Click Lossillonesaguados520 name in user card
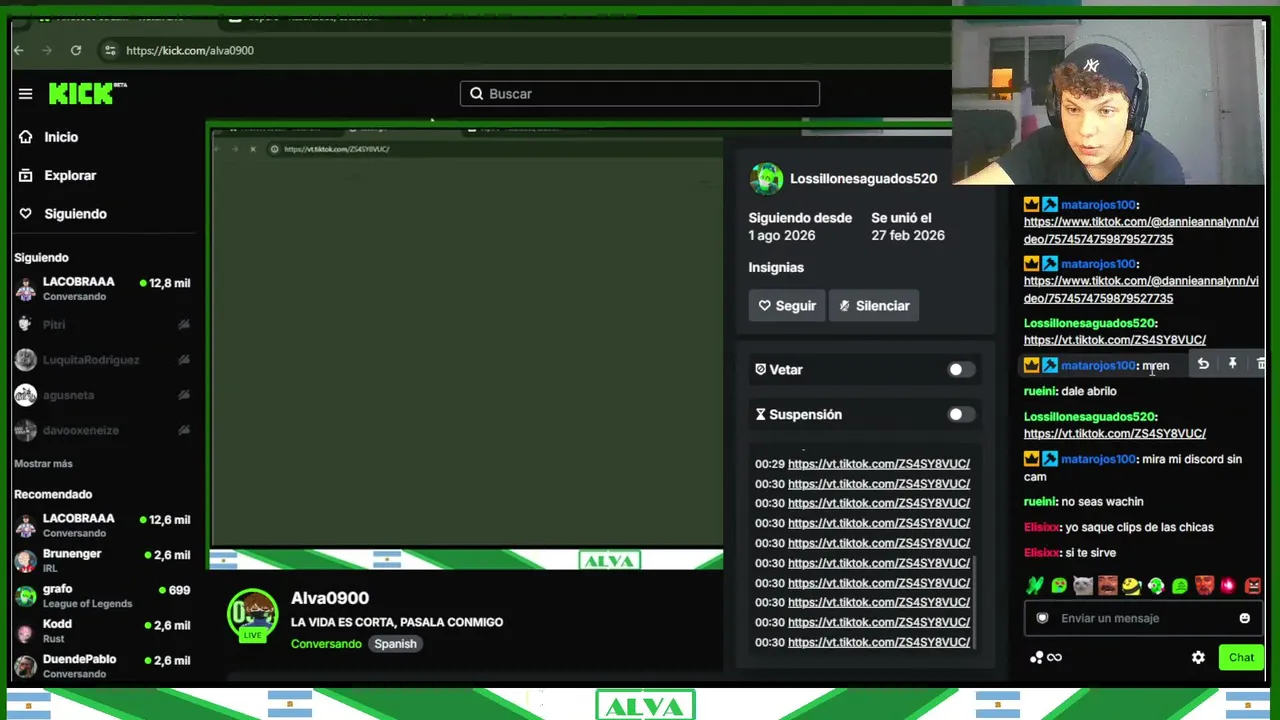 [x=864, y=179]
